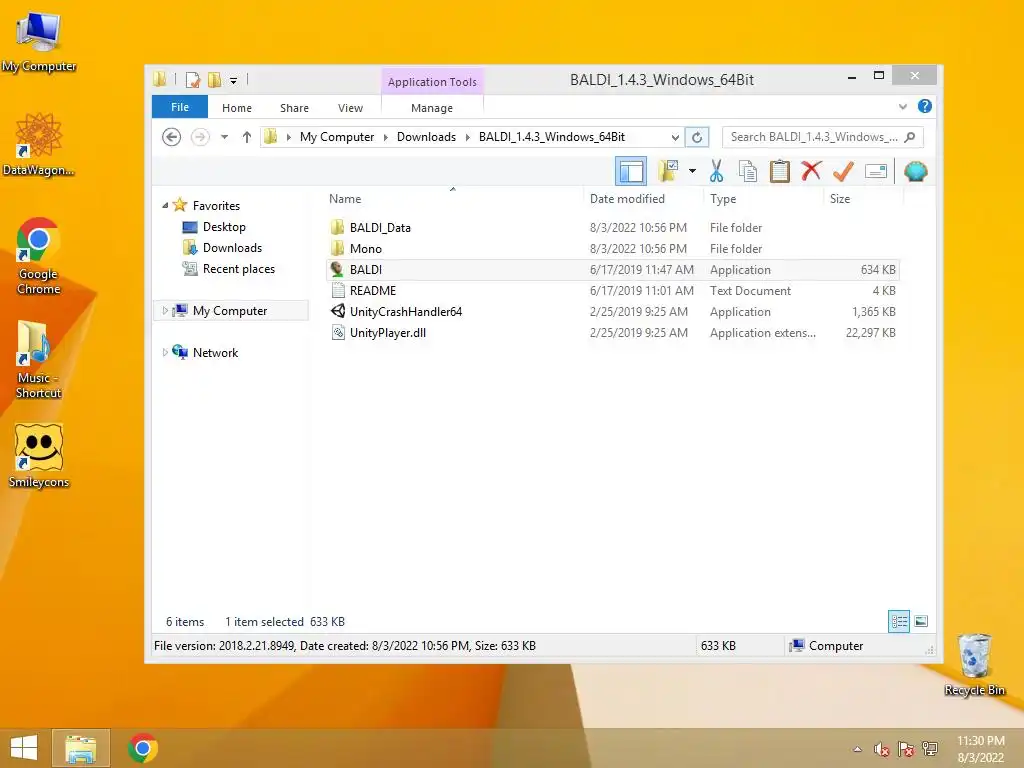Select the BALDI application file
The image size is (1024, 768).
point(613,270)
